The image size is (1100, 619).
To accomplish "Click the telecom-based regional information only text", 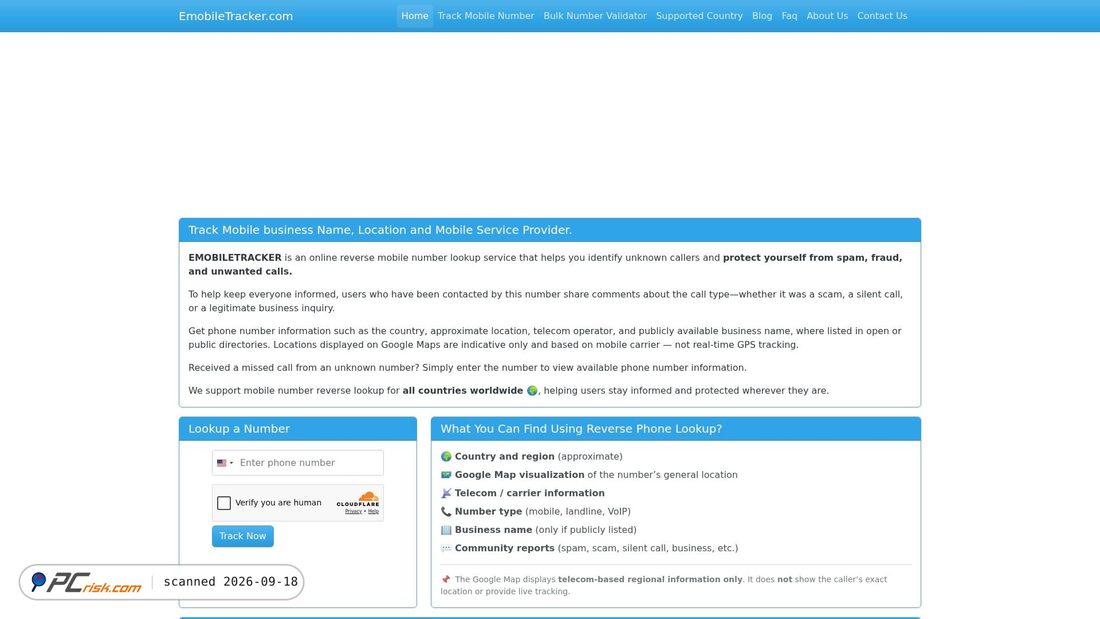I will [x=650, y=580].
